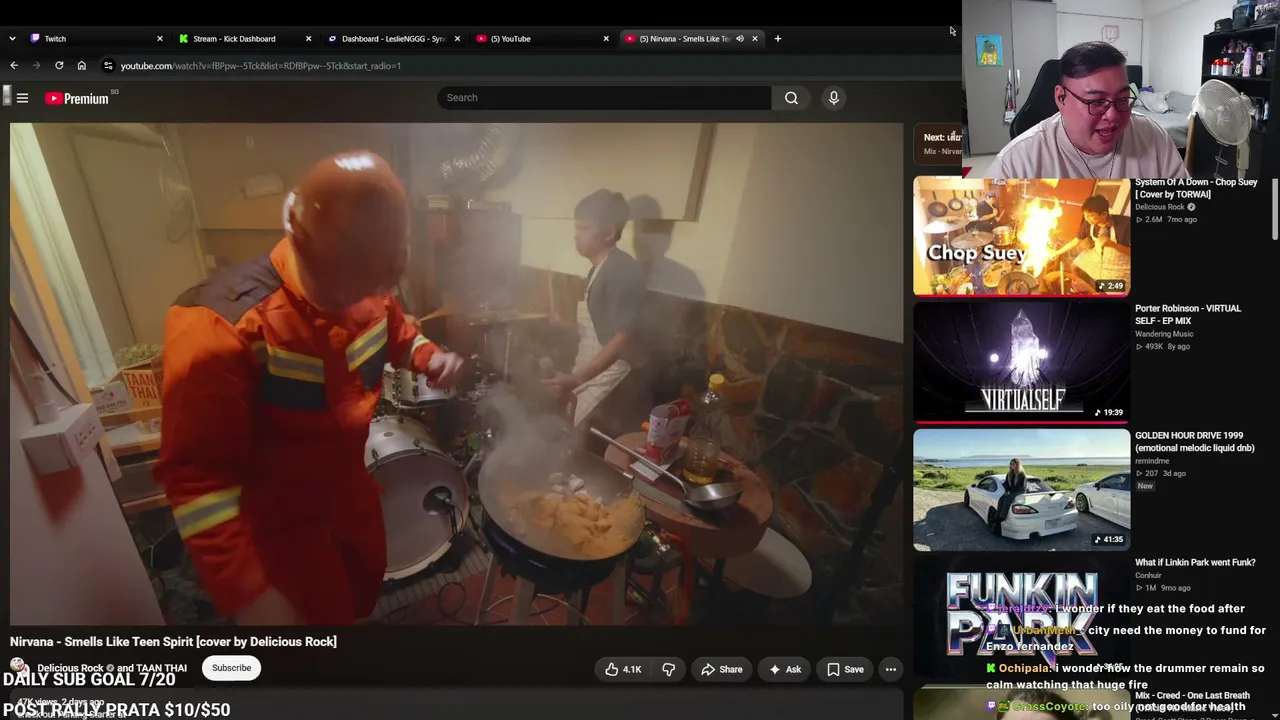This screenshot has width=1280, height=720.
Task: Open more actions ellipsis under video
Action: click(890, 669)
